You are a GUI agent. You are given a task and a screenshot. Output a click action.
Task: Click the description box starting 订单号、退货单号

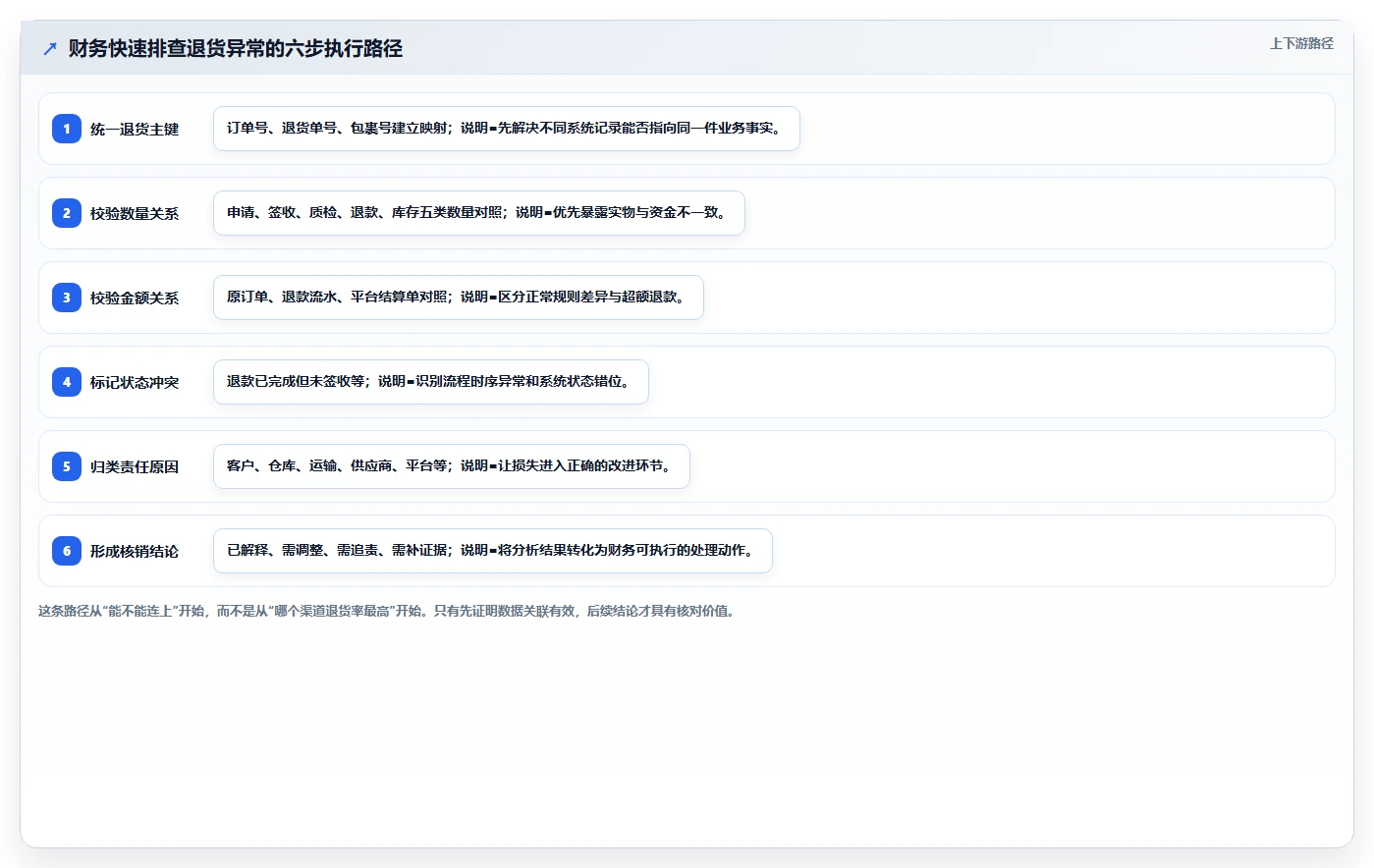507,129
